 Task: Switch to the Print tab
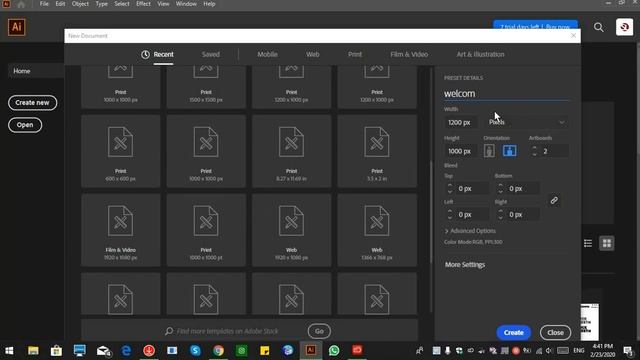coord(355,54)
